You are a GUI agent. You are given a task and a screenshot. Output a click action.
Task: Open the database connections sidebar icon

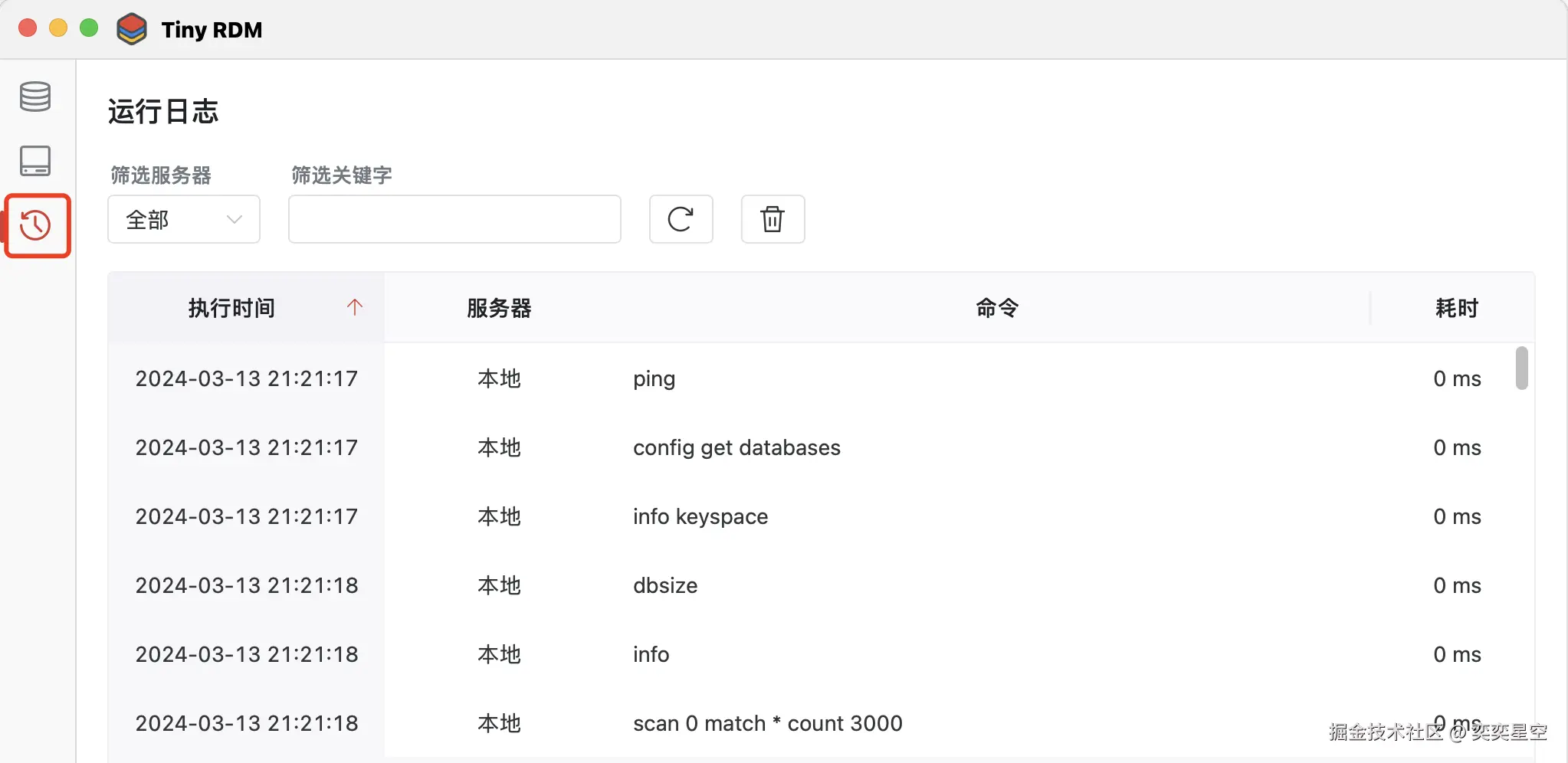click(35, 97)
